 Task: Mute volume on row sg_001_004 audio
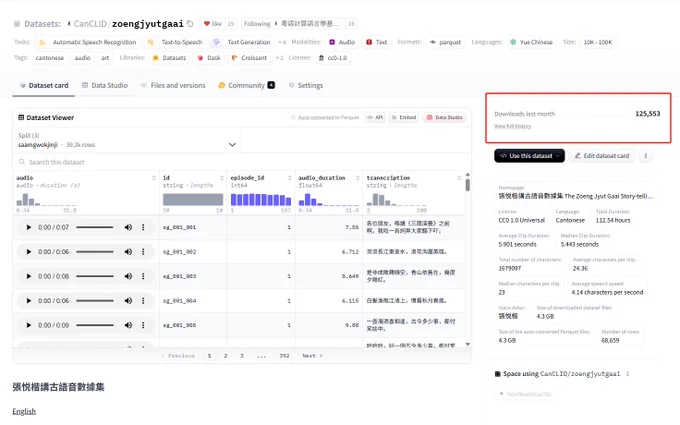pyautogui.click(x=128, y=301)
